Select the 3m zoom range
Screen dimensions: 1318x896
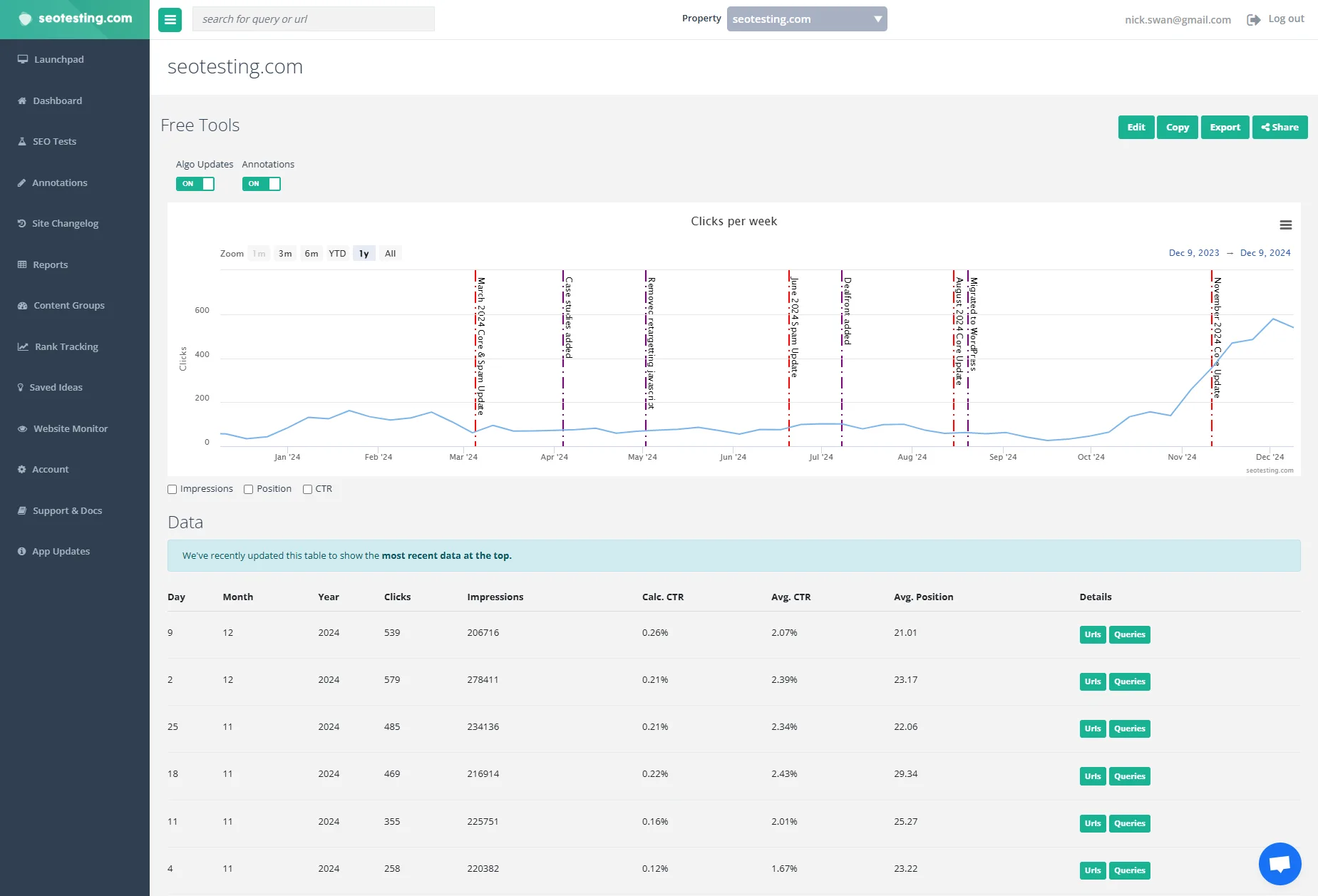pyautogui.click(x=285, y=254)
